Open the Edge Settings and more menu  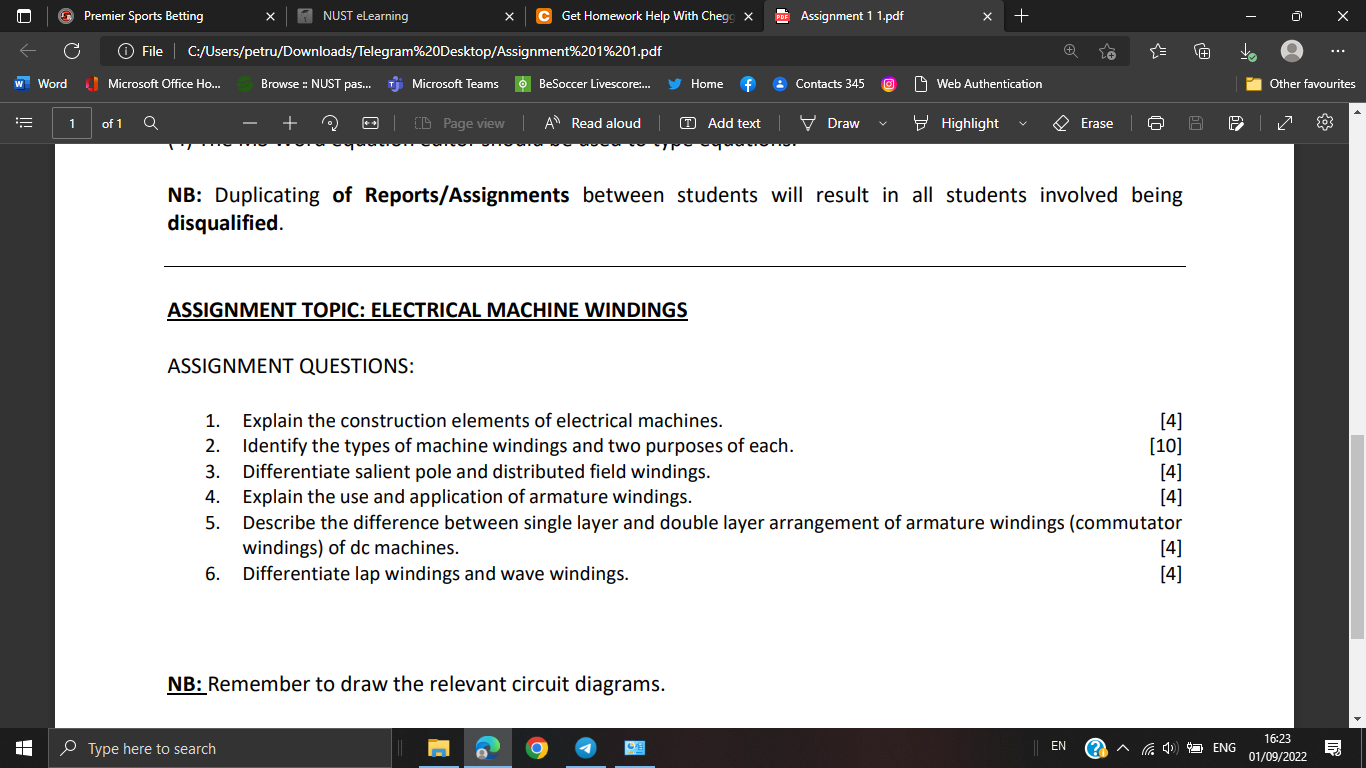(x=1338, y=51)
